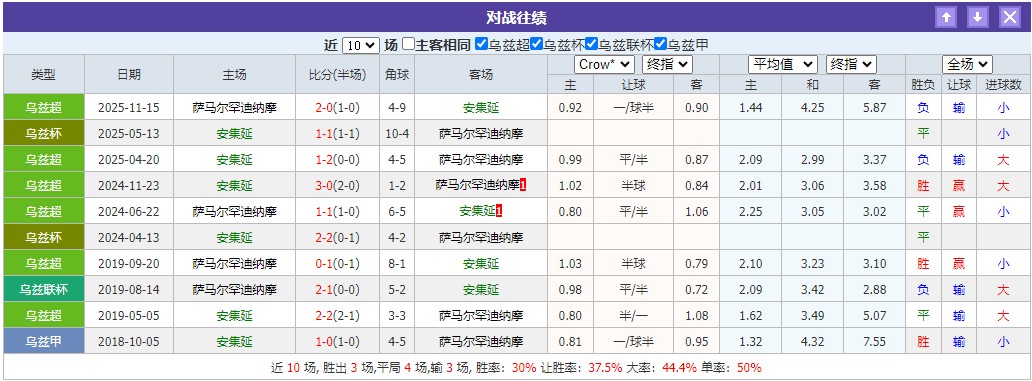Click corner count 8-1 in 2019-09-20 row

pyautogui.click(x=397, y=264)
